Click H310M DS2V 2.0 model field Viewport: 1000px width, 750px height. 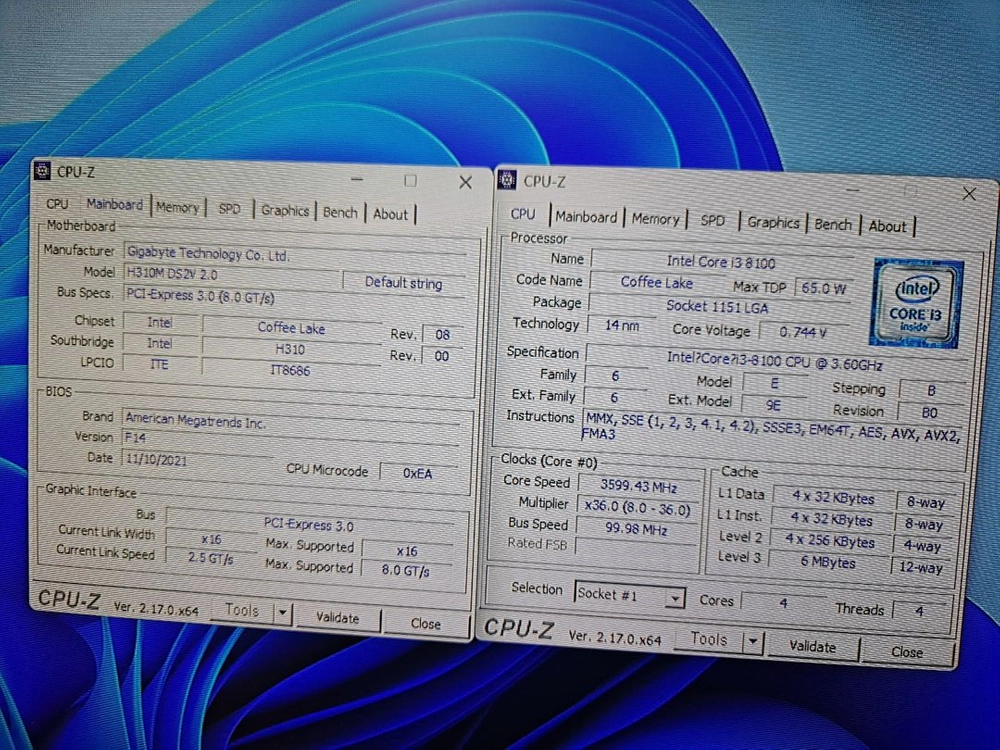pyautogui.click(x=230, y=275)
